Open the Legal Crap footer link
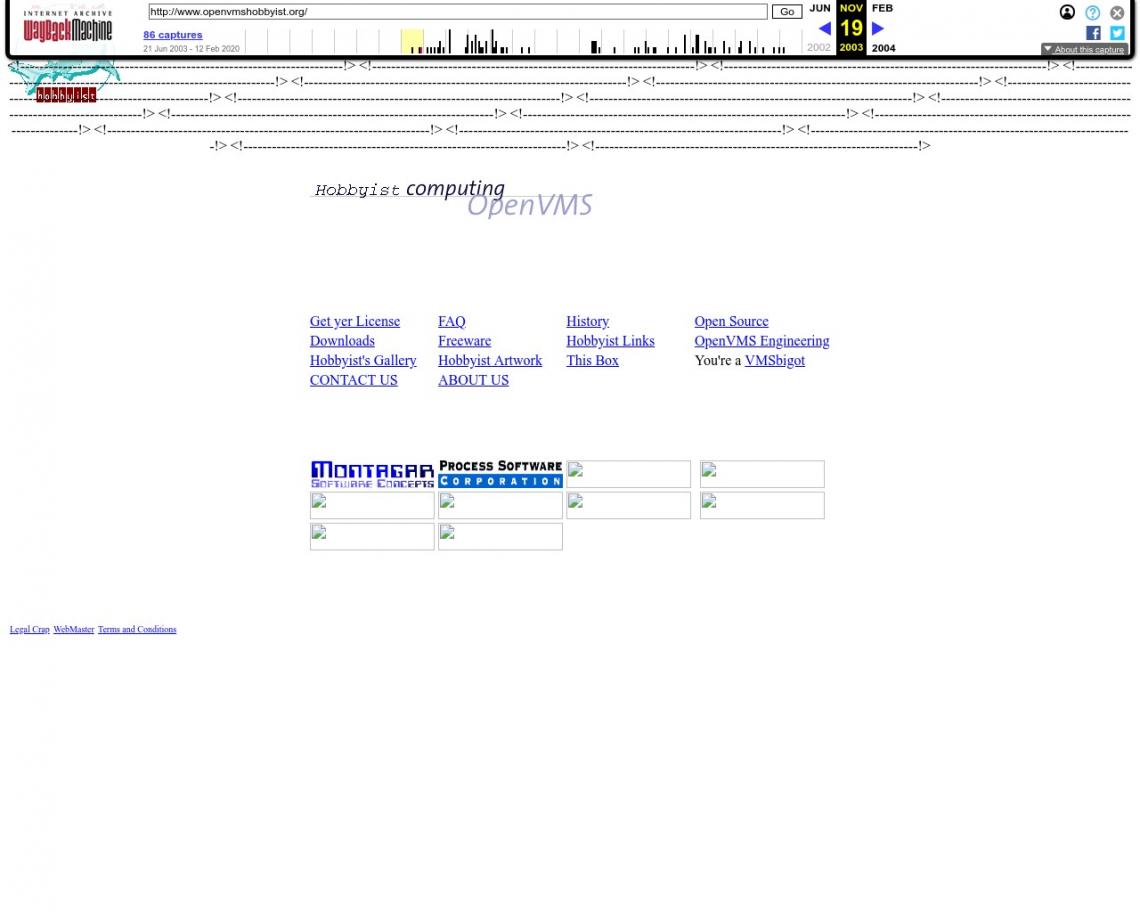Screen dimensions: 1140x912 [30, 630]
